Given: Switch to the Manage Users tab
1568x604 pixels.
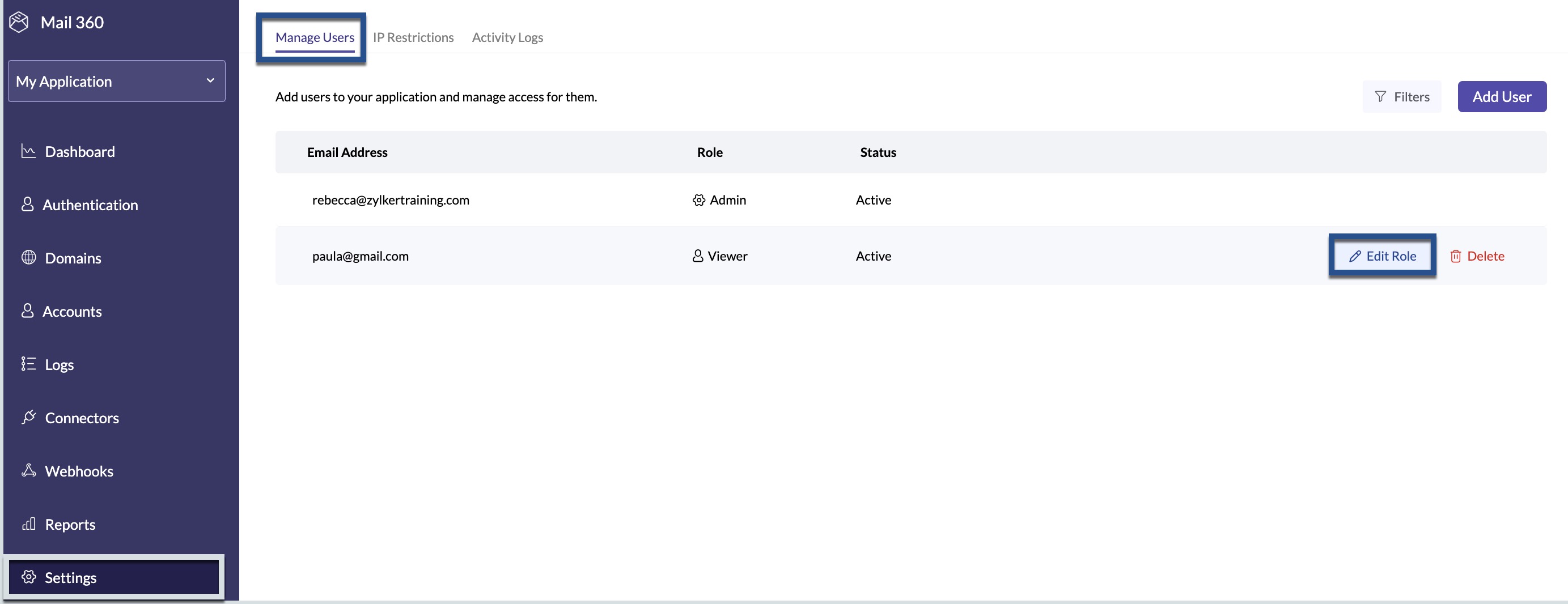Looking at the screenshot, I should tap(315, 37).
